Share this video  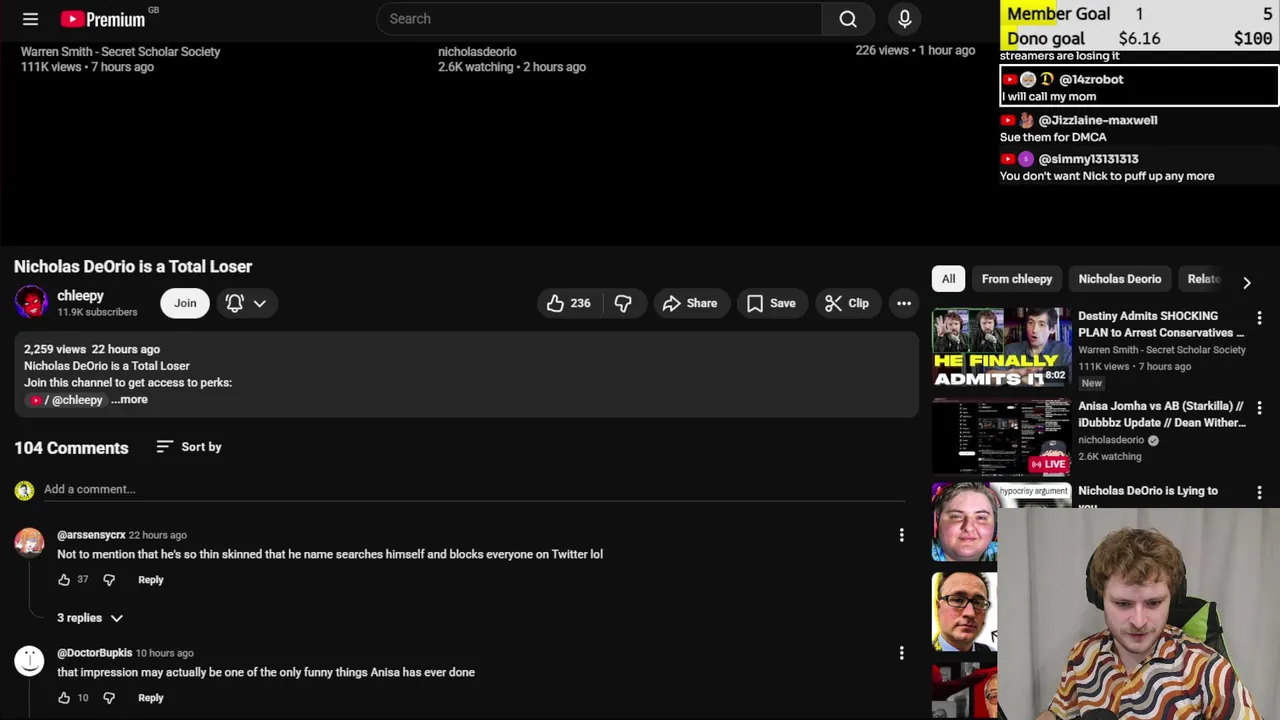tap(690, 303)
